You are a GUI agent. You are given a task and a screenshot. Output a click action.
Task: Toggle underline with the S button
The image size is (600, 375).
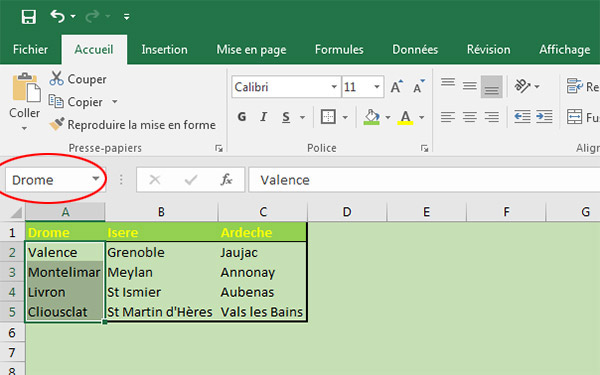[x=286, y=117]
